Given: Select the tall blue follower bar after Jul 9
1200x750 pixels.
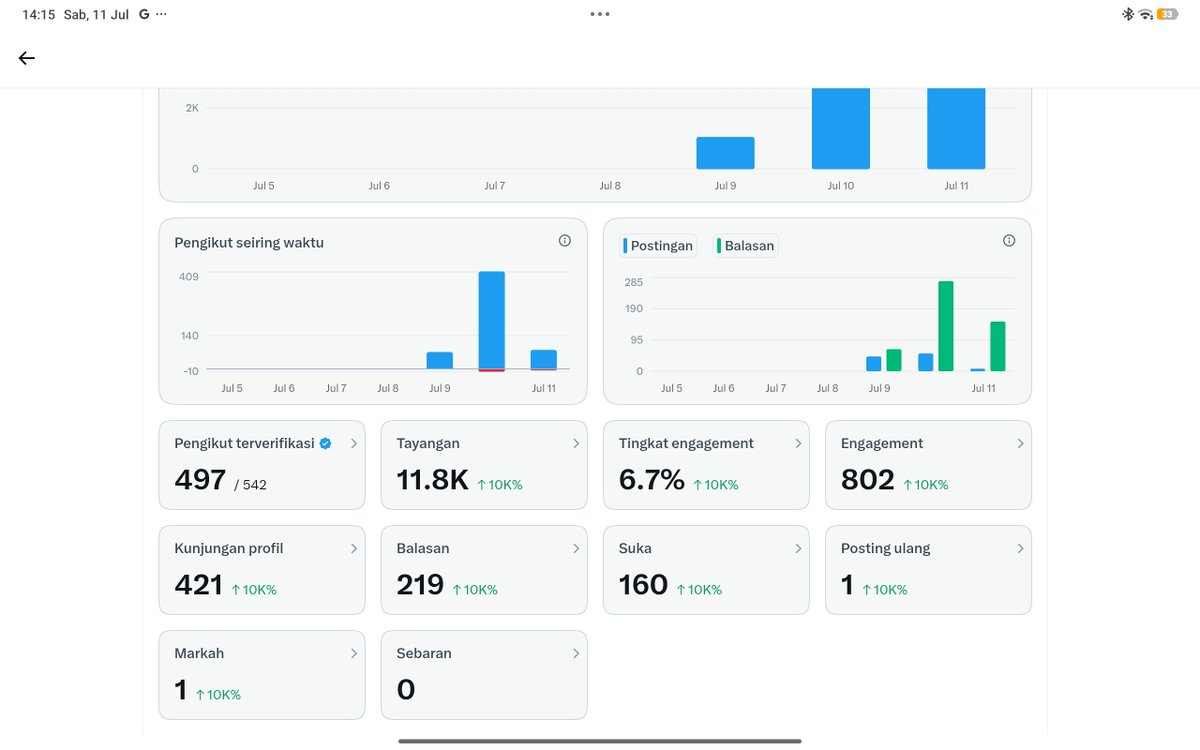Looking at the screenshot, I should click(492, 321).
